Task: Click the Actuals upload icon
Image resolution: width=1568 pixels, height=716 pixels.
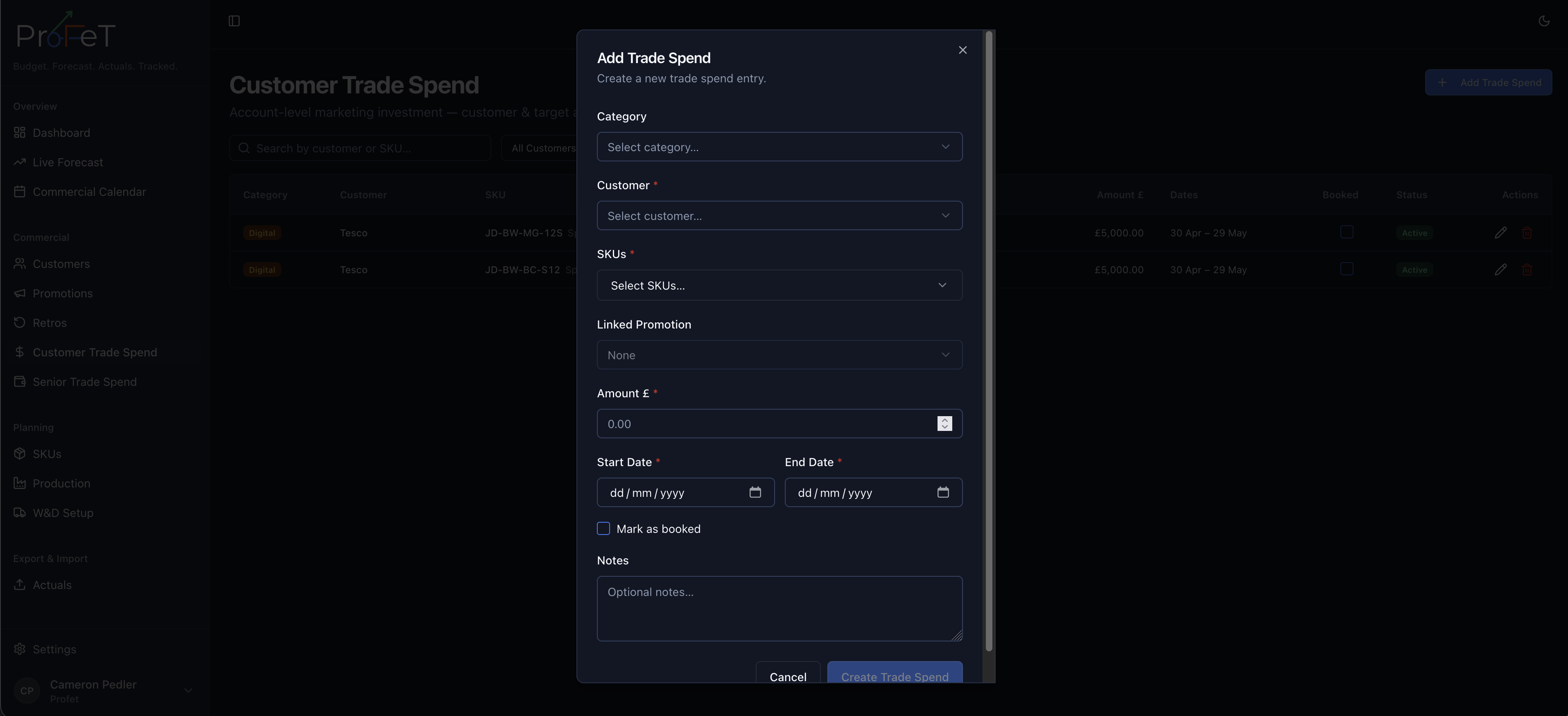Action: [x=20, y=585]
